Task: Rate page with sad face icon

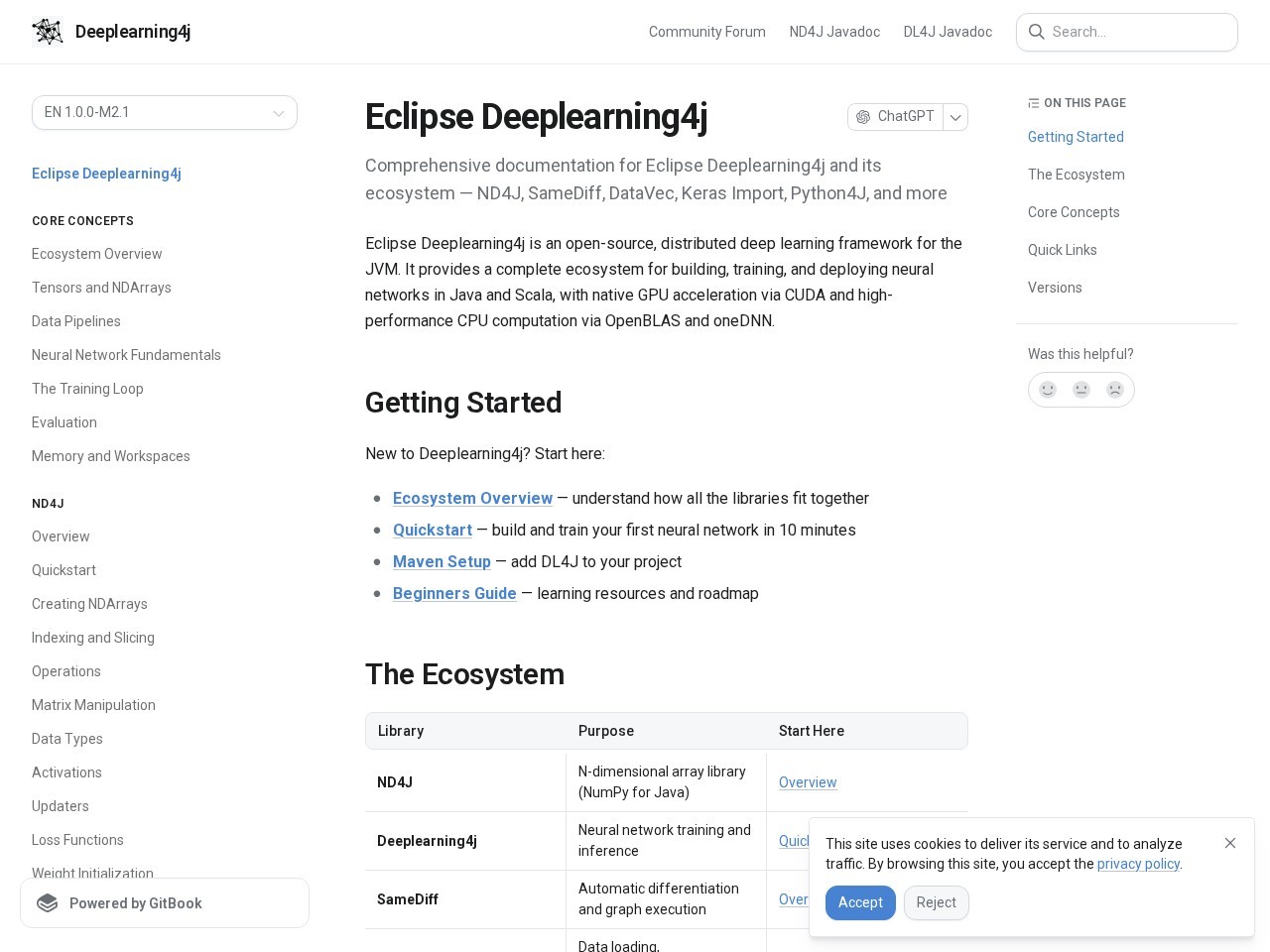Action: 1115,390
